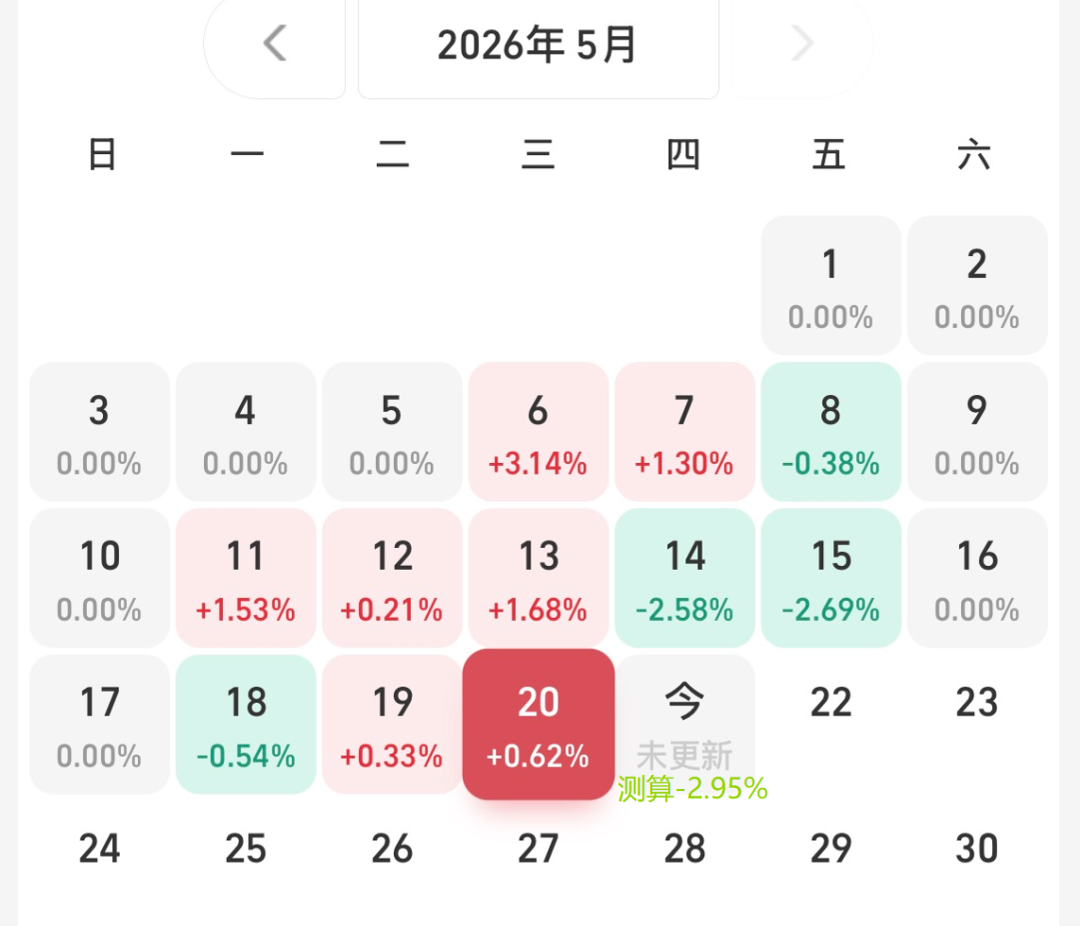The height and width of the screenshot is (926, 1080).
Task: Select day 23 in the calendar
Action: coord(977,703)
